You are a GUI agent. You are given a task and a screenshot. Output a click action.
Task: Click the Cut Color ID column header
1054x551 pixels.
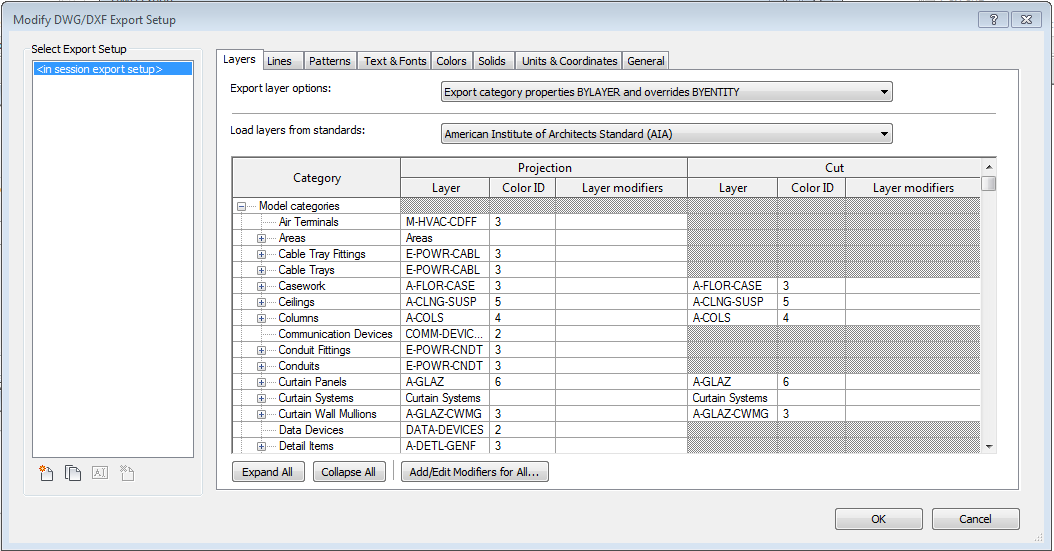click(812, 188)
